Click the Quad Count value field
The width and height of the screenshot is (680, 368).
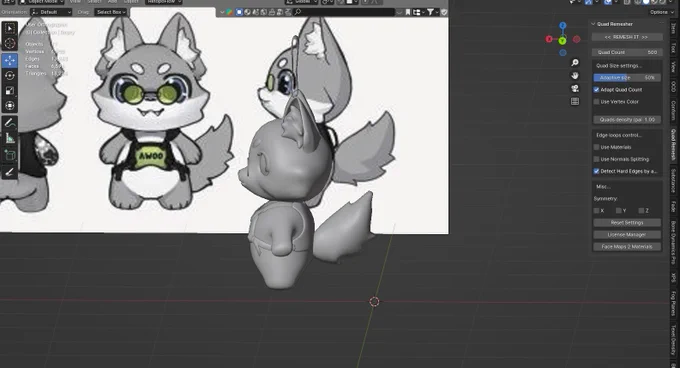627,52
